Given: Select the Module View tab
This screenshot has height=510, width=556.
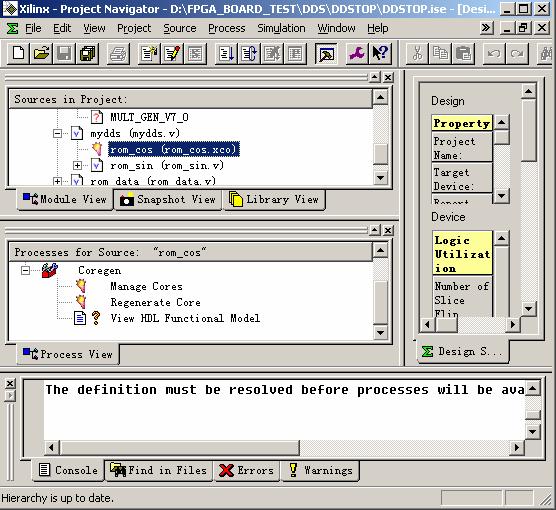Looking at the screenshot, I should 65,200.
